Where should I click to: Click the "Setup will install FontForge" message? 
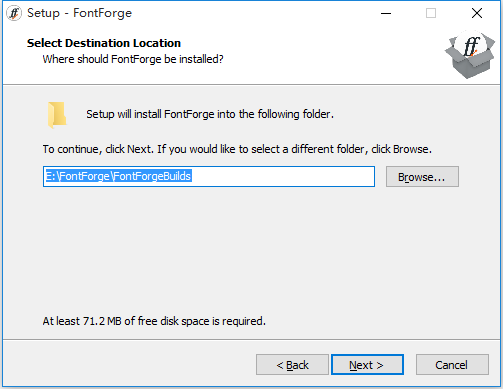(210, 114)
